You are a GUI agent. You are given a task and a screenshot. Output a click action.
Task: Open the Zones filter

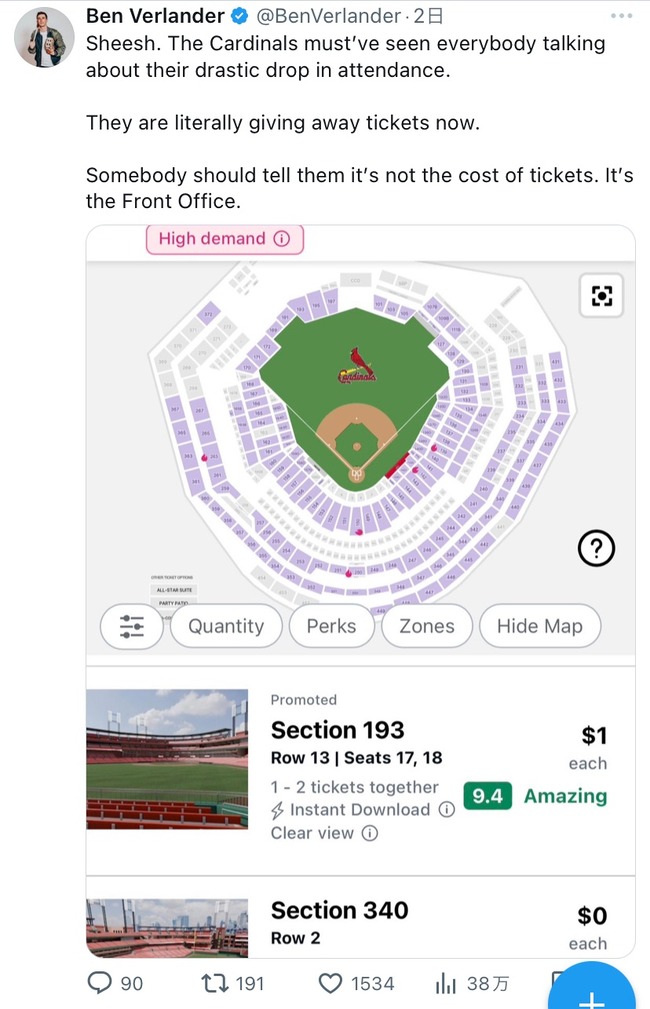(427, 626)
